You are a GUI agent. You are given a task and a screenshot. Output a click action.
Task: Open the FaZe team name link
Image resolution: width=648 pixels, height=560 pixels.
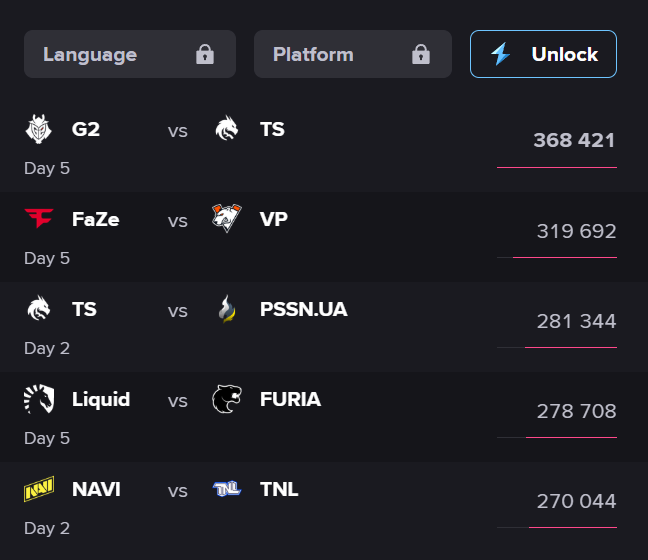tap(95, 219)
